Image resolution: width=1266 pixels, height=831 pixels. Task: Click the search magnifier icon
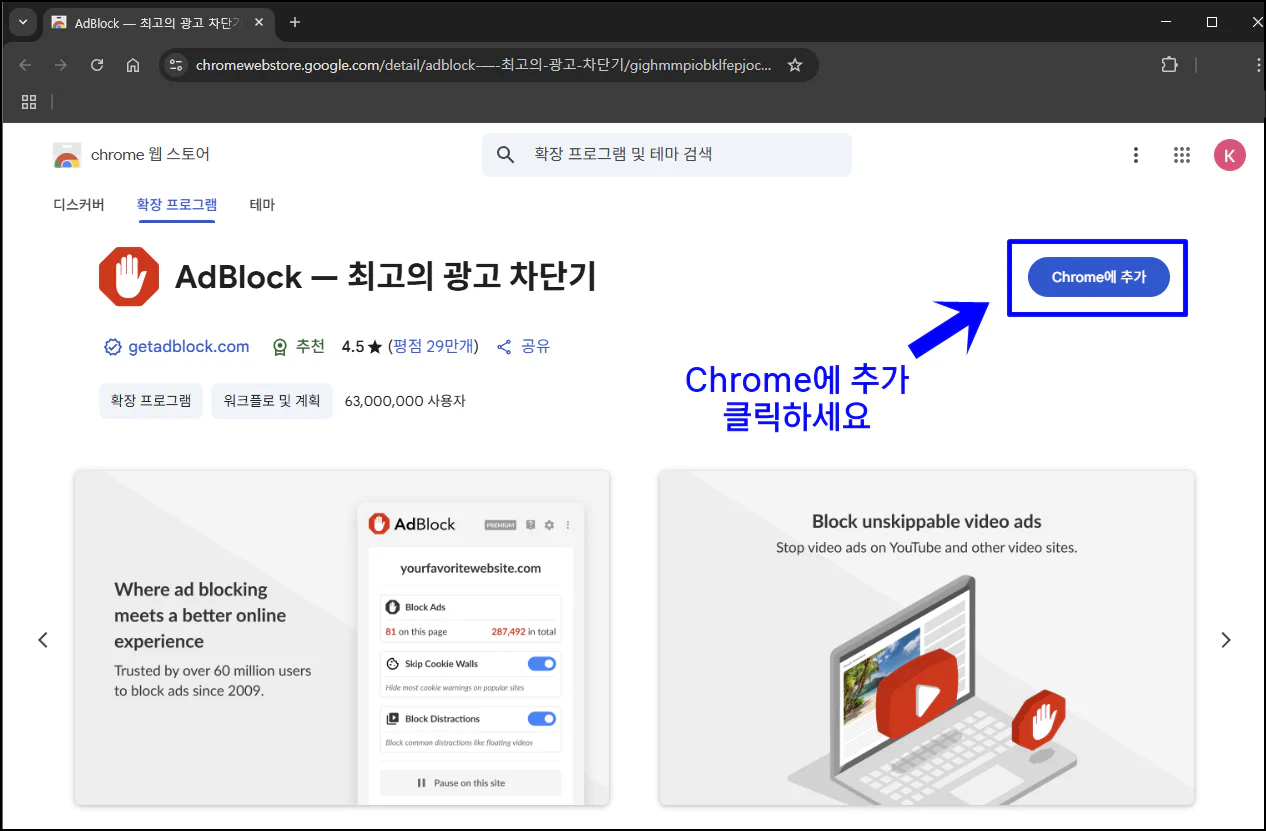coord(505,155)
